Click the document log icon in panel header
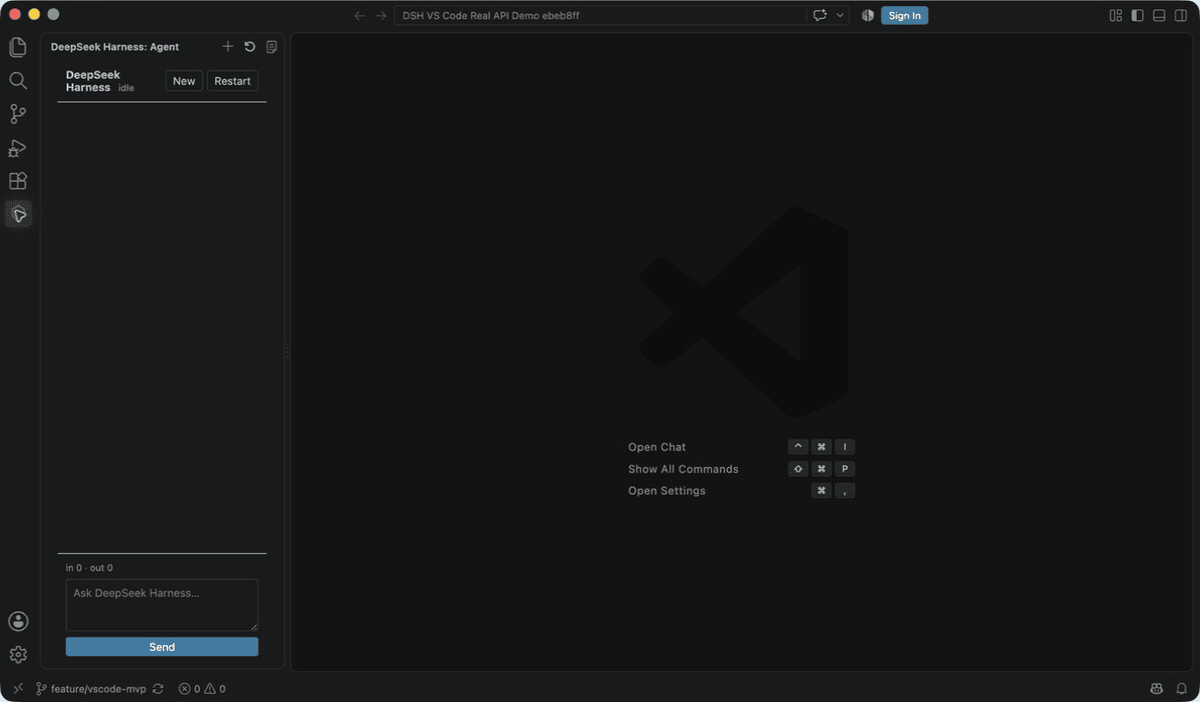The image size is (1200, 702). (x=272, y=47)
